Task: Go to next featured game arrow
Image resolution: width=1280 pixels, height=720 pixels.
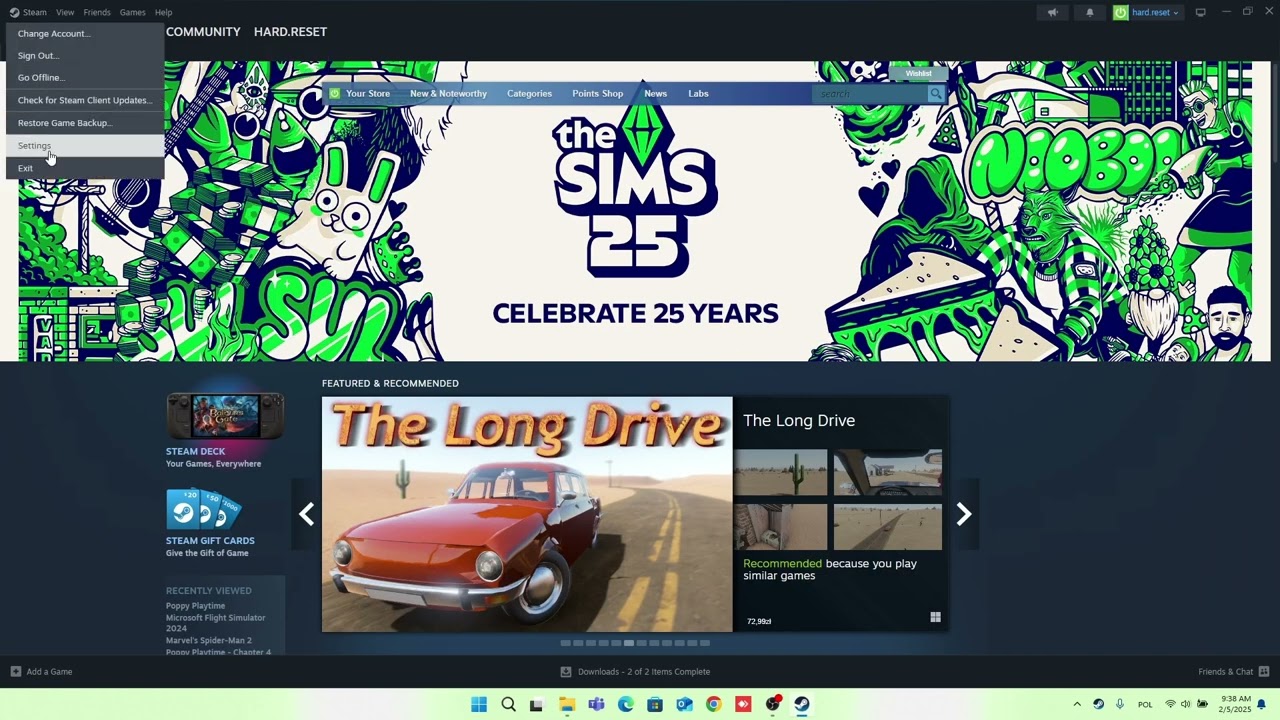Action: point(964,514)
